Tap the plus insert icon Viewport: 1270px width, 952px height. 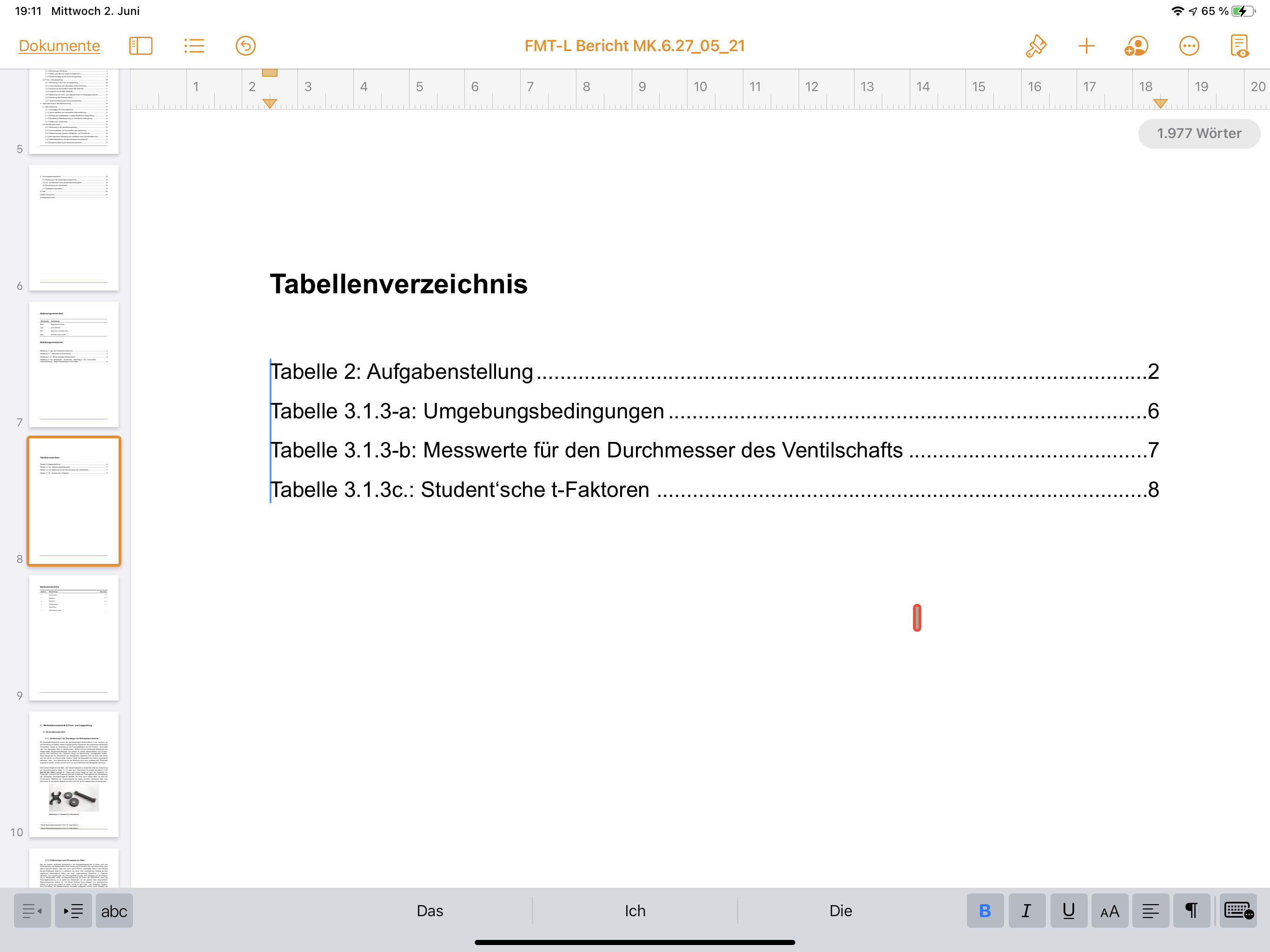point(1086,46)
